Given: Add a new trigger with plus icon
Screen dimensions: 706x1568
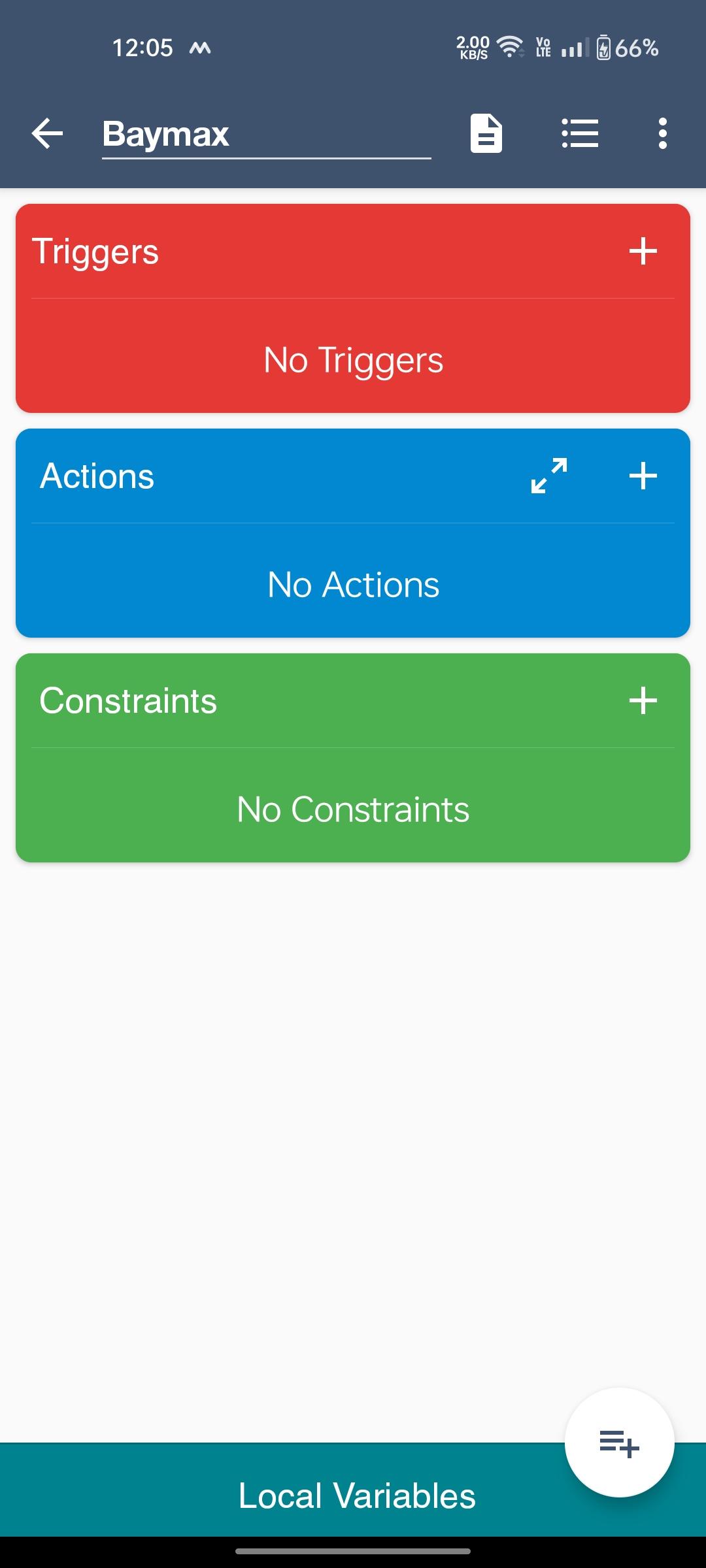Looking at the screenshot, I should pos(643,252).
